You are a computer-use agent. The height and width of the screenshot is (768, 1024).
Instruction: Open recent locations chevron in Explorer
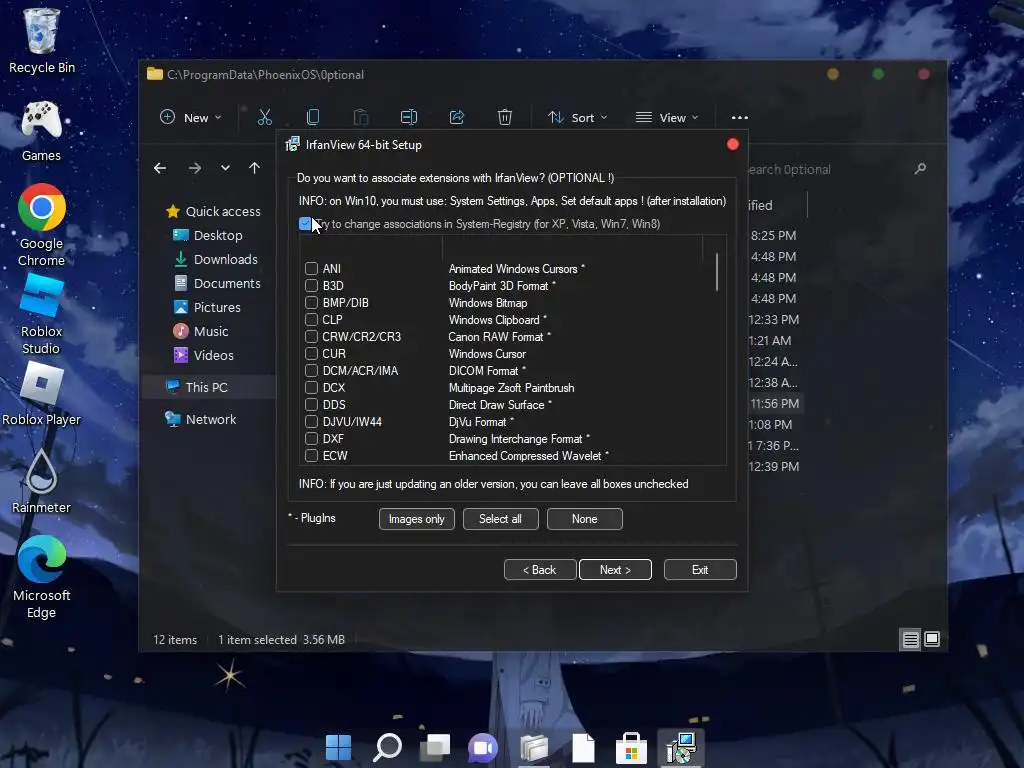225,168
